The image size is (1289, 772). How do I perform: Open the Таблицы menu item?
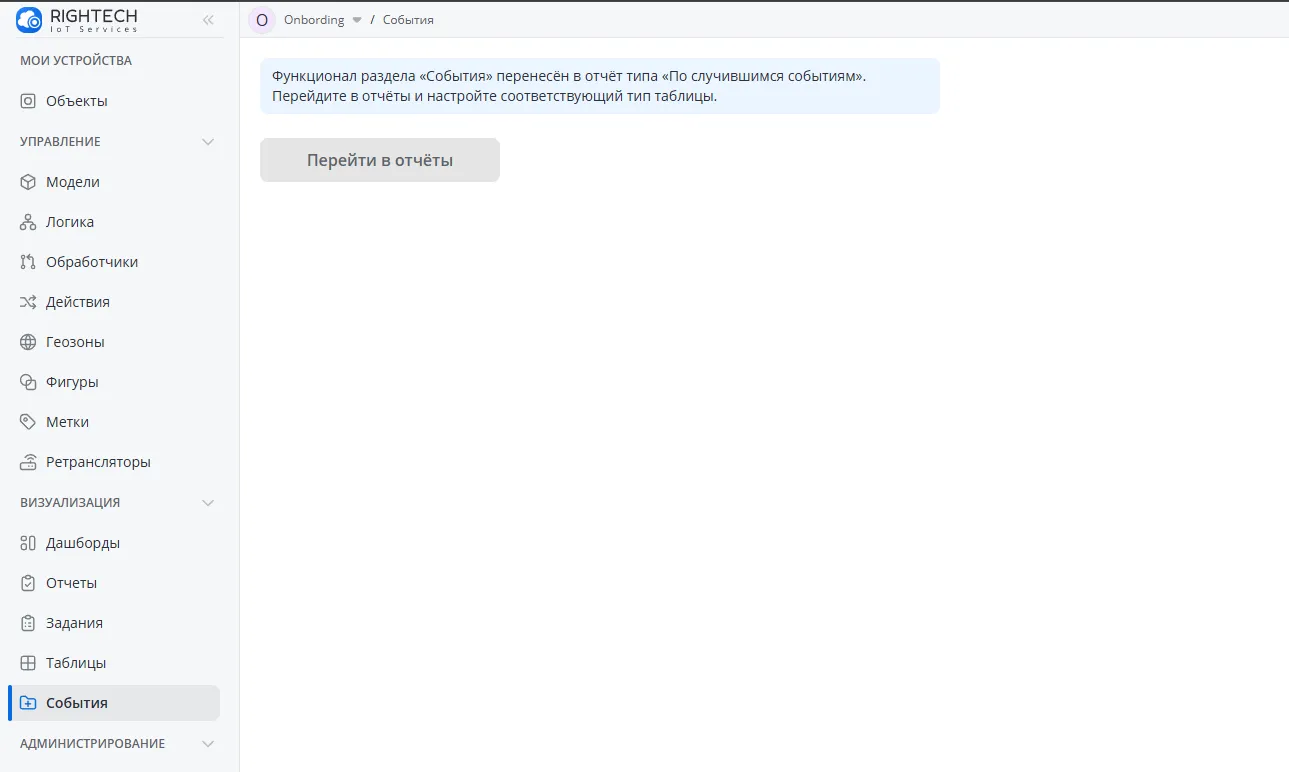[75, 663]
